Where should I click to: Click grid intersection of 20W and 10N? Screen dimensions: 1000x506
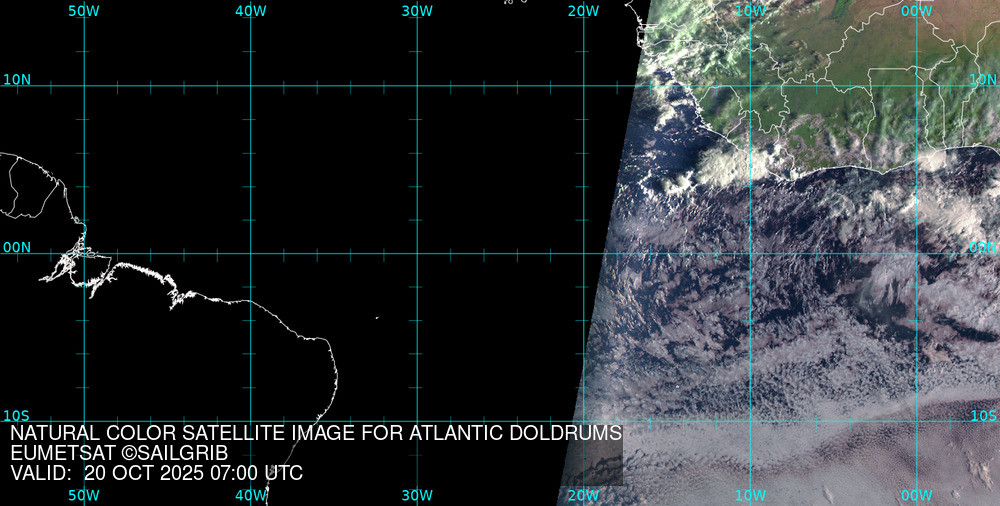coord(583,85)
